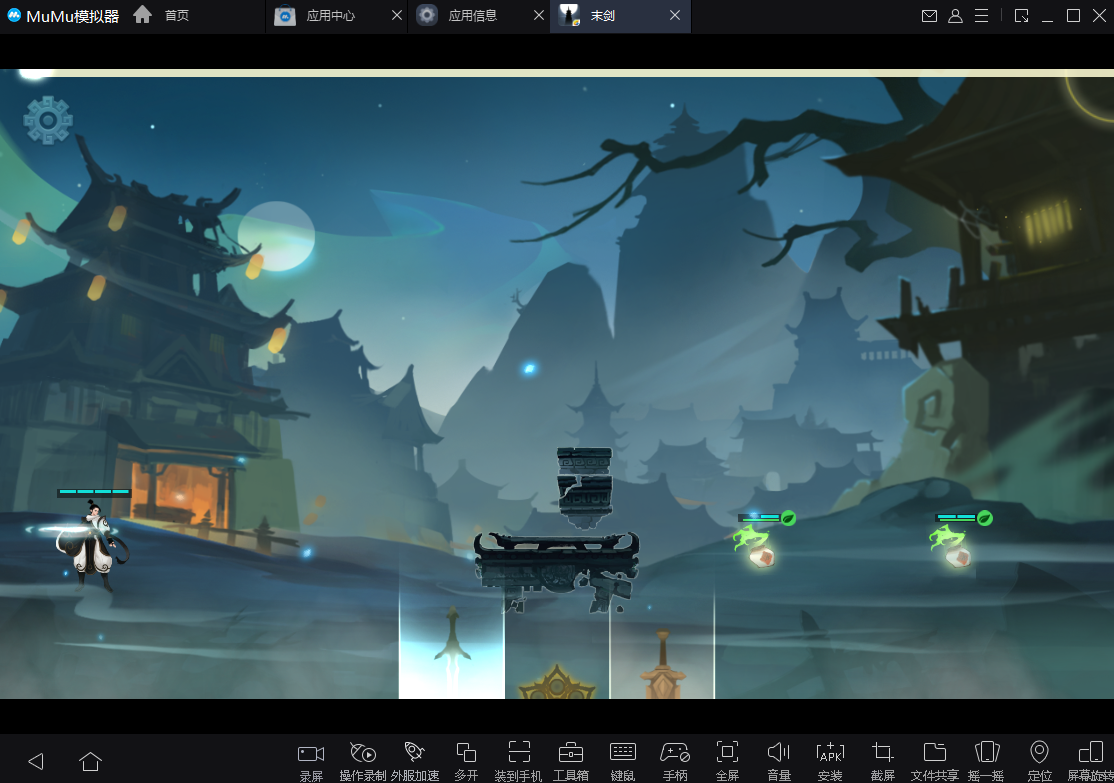Click 装到手机 install to phone
This screenshot has height=783, width=1114.
(x=519, y=761)
